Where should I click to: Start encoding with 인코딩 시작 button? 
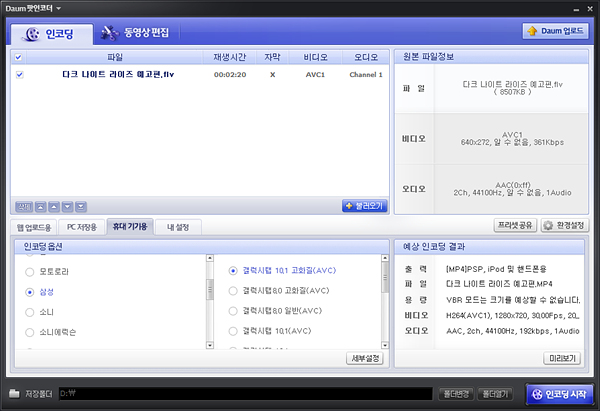tap(560, 394)
